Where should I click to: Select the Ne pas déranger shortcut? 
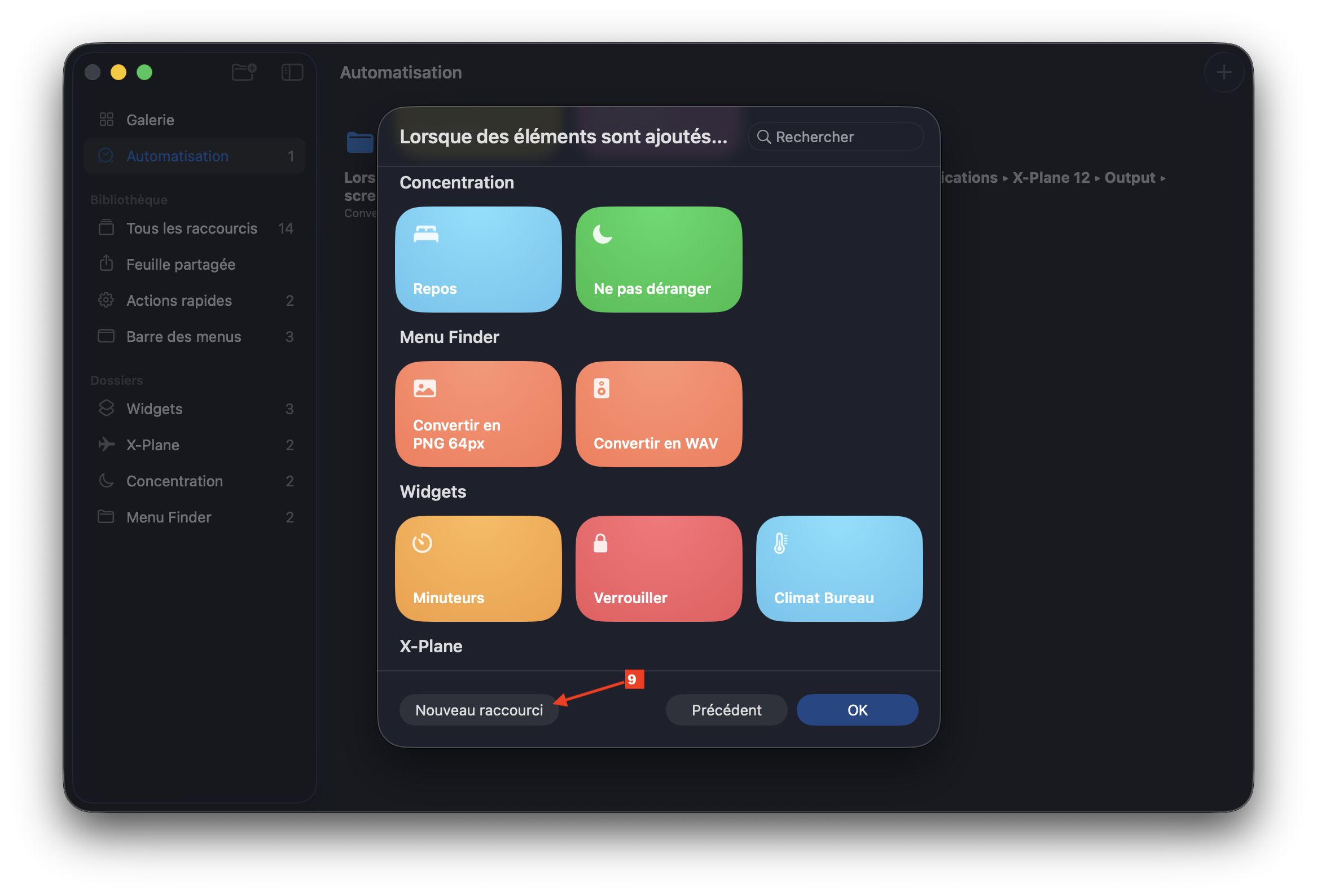coord(658,260)
